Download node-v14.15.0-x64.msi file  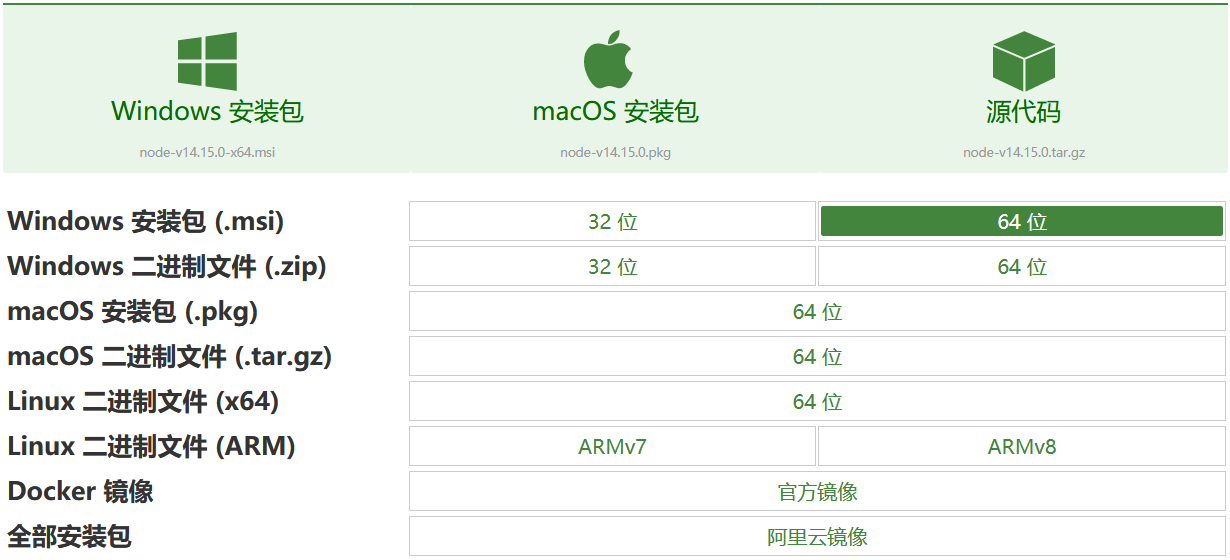pos(207,153)
